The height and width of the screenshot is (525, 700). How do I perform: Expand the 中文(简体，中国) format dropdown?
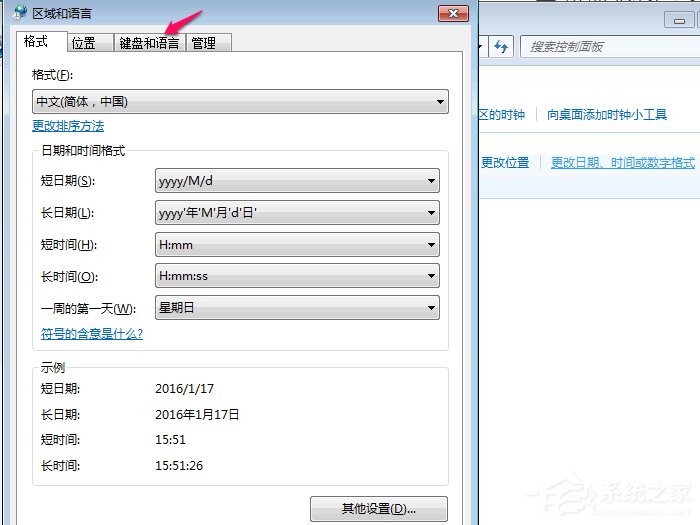click(x=240, y=102)
